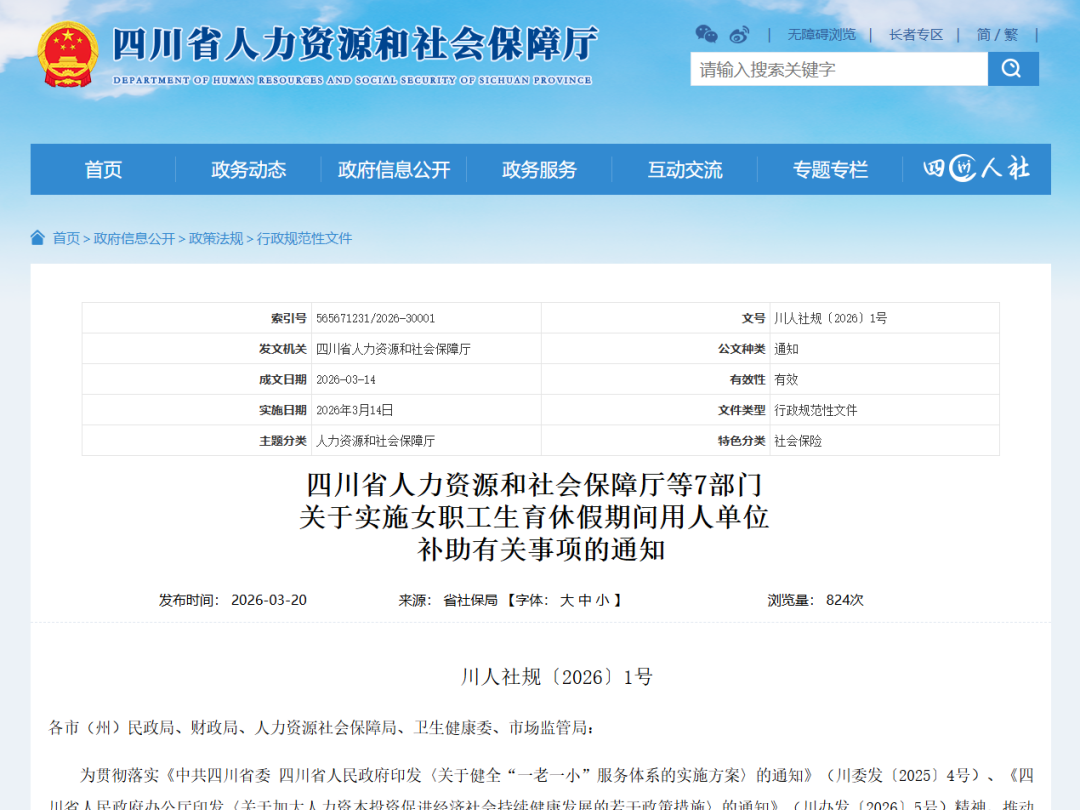Image resolution: width=1080 pixels, height=810 pixels.
Task: Navigate to 政策法规 in breadcrumb
Action: [x=216, y=238]
